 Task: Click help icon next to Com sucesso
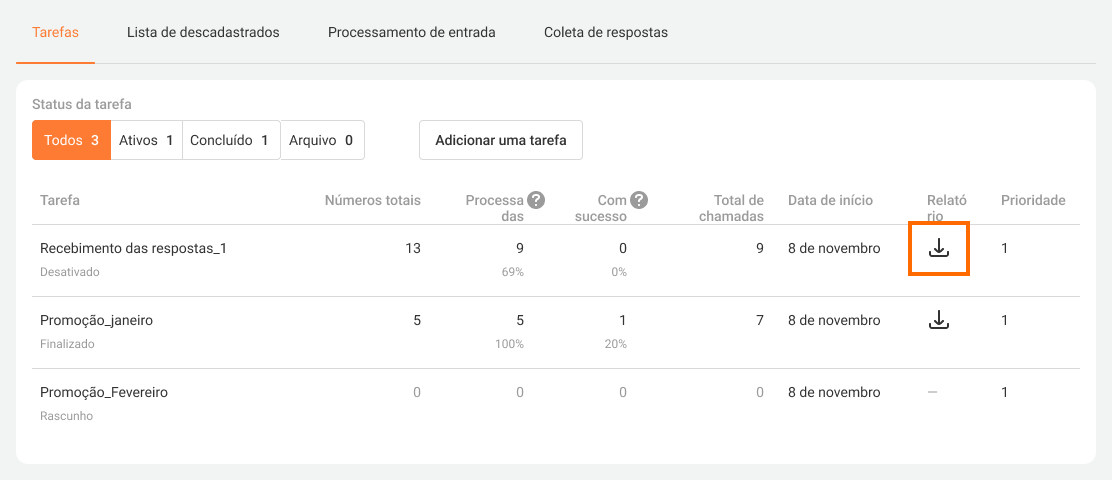(639, 200)
